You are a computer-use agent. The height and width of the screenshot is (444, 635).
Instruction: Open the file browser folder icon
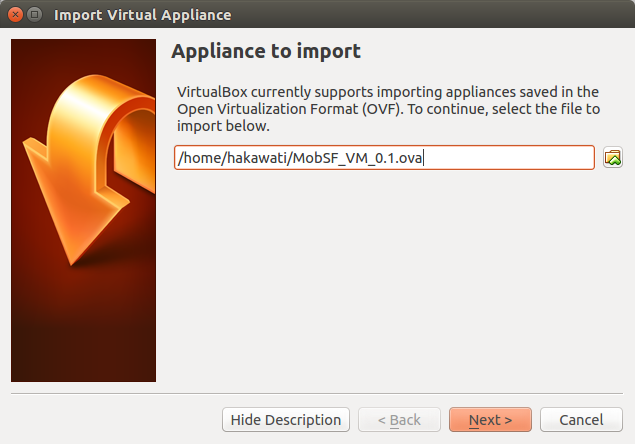pos(613,158)
